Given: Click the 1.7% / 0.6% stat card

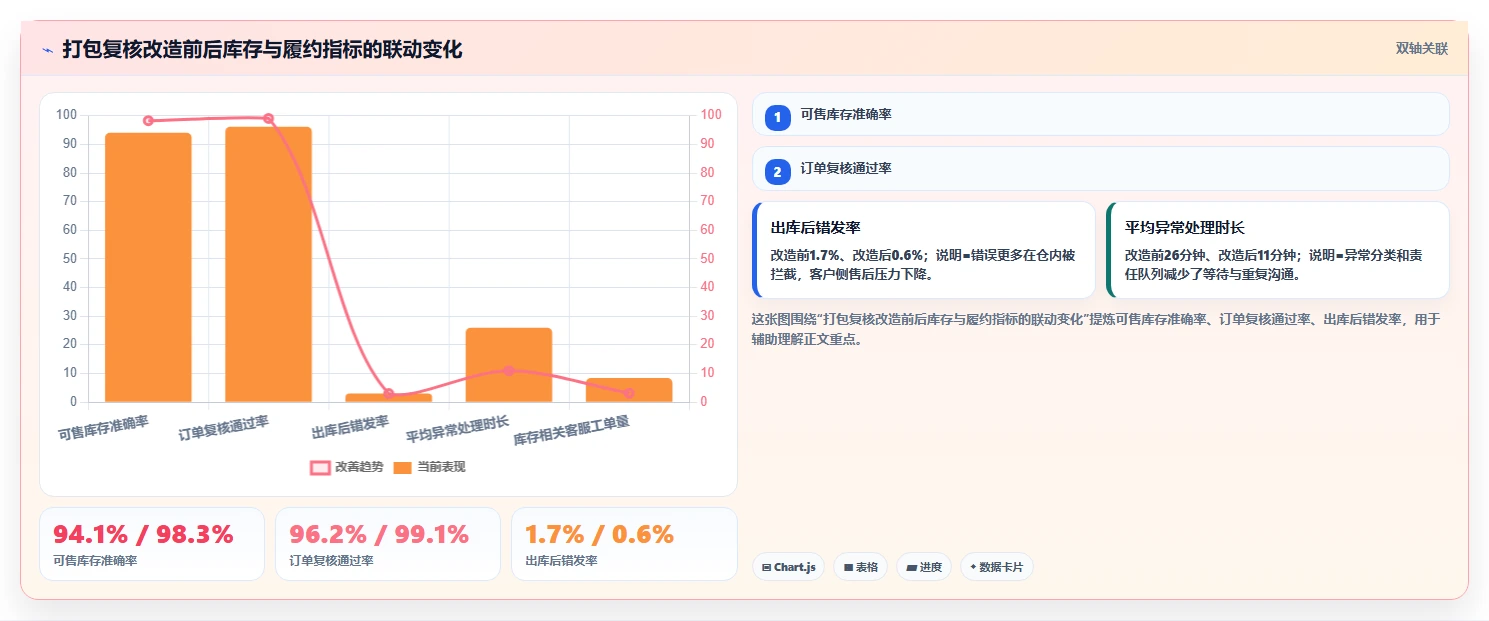Looking at the screenshot, I should click(624, 544).
